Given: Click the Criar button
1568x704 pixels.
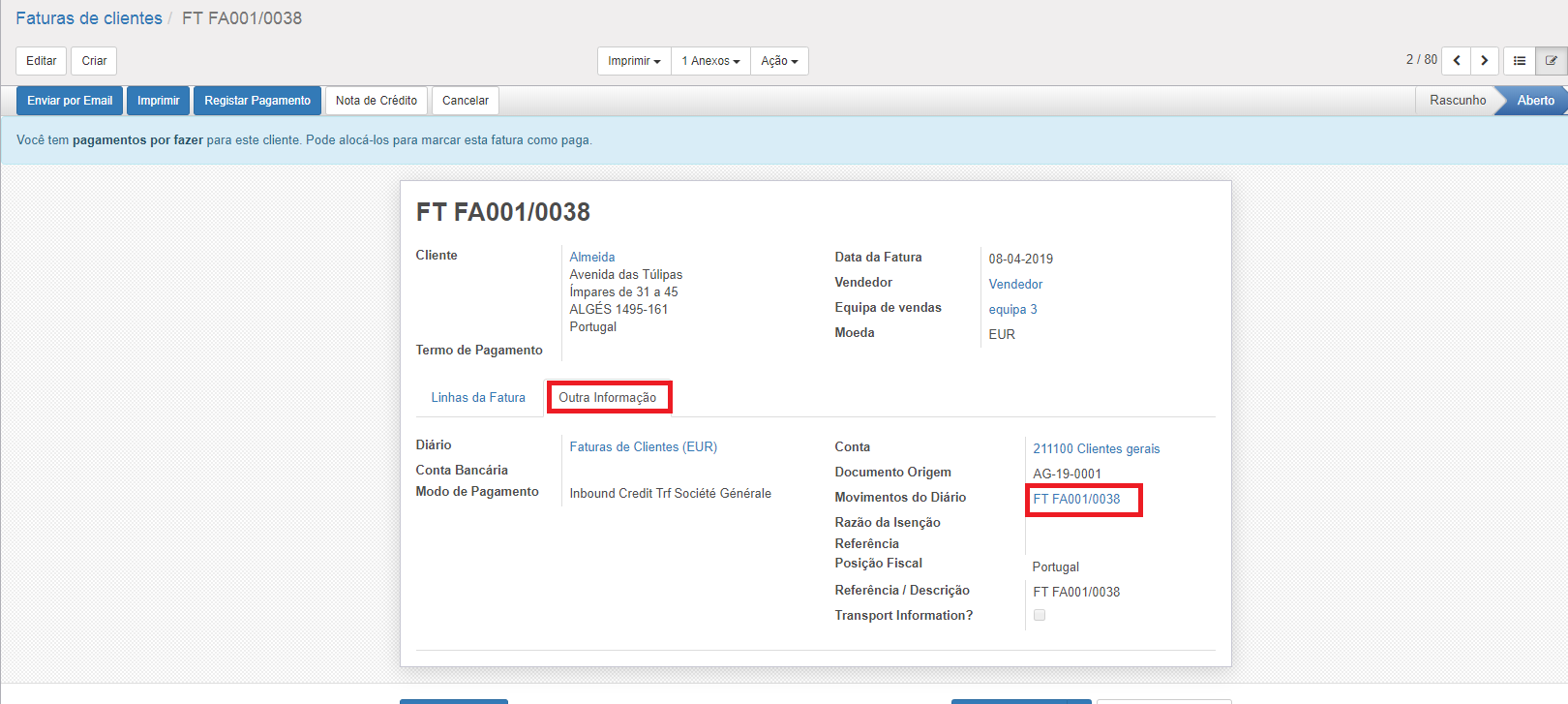Looking at the screenshot, I should click(94, 61).
